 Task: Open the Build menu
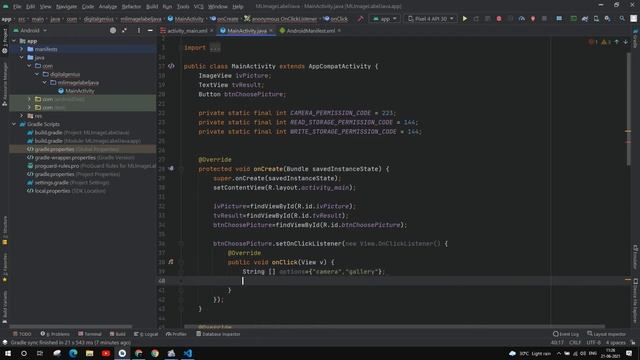[x=152, y=7]
